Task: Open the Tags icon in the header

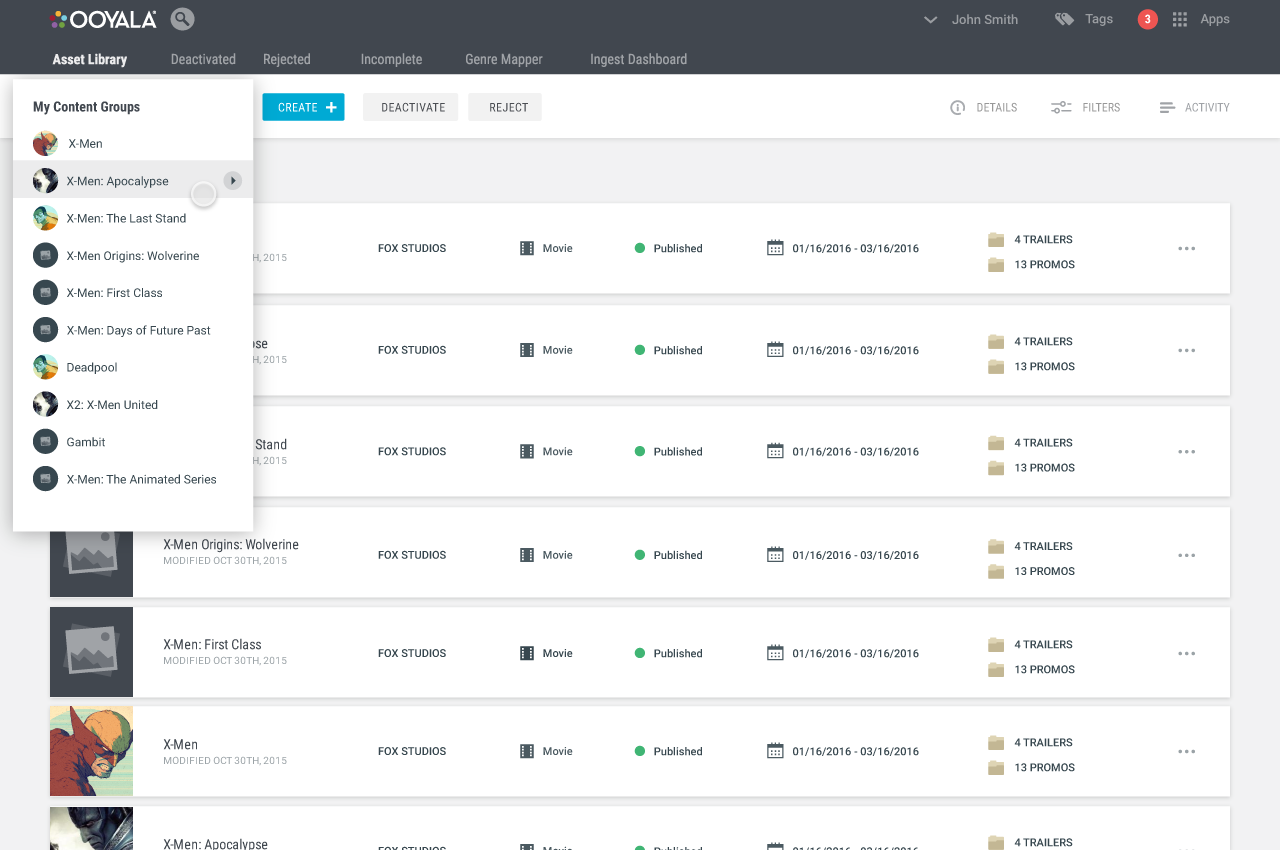Action: coord(1064,19)
